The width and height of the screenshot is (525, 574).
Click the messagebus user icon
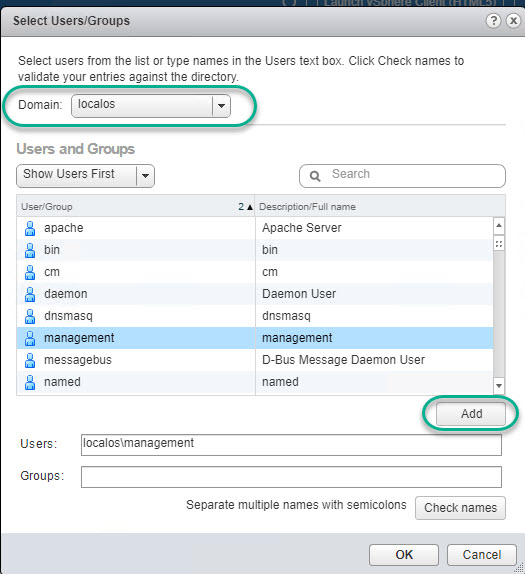tap(30, 360)
